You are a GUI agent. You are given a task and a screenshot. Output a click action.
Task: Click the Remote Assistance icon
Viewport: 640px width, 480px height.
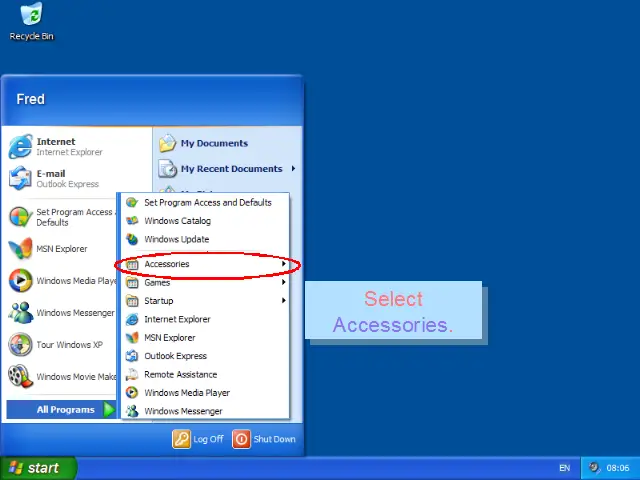coord(132,374)
